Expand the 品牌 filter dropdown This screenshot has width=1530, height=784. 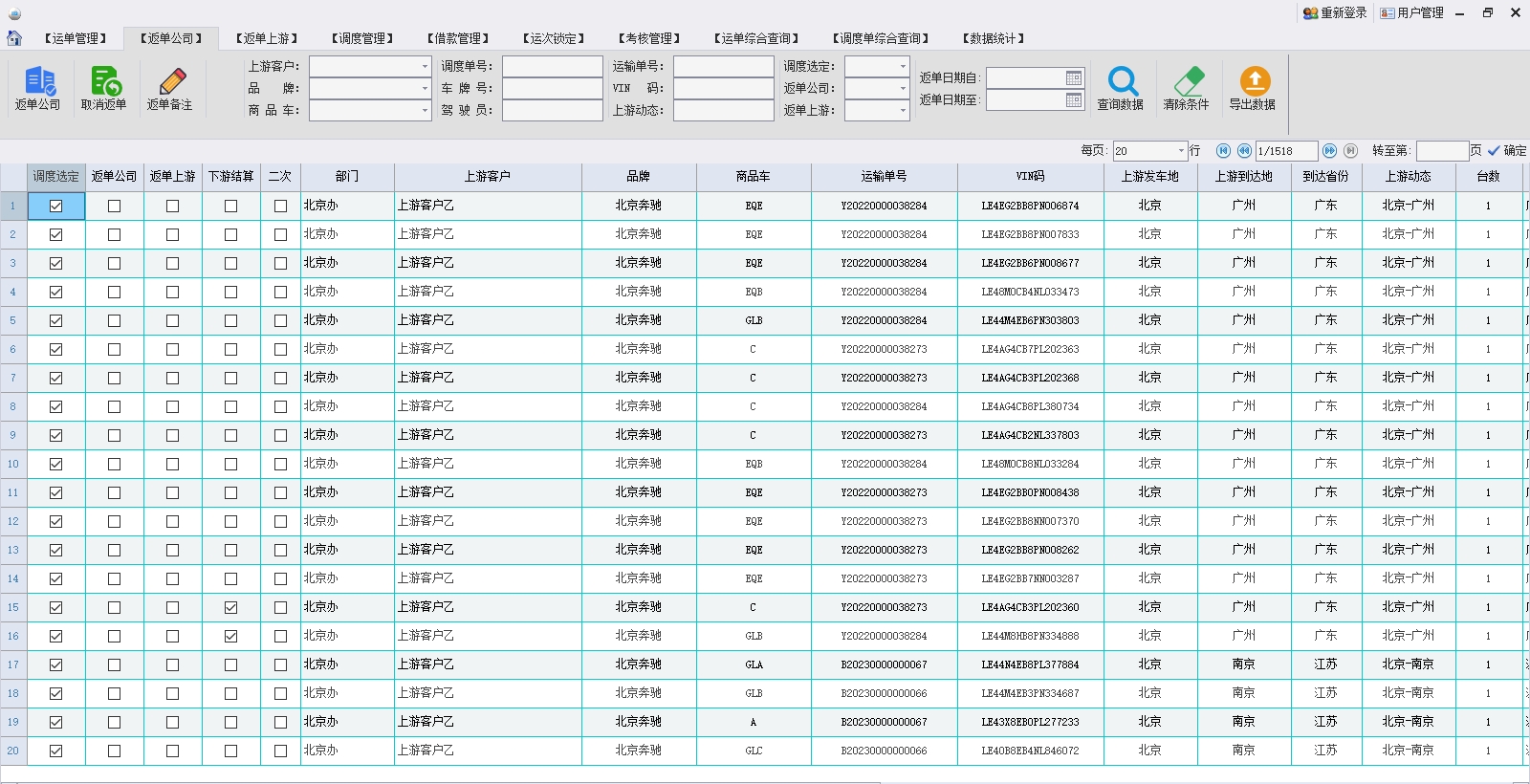click(425, 88)
